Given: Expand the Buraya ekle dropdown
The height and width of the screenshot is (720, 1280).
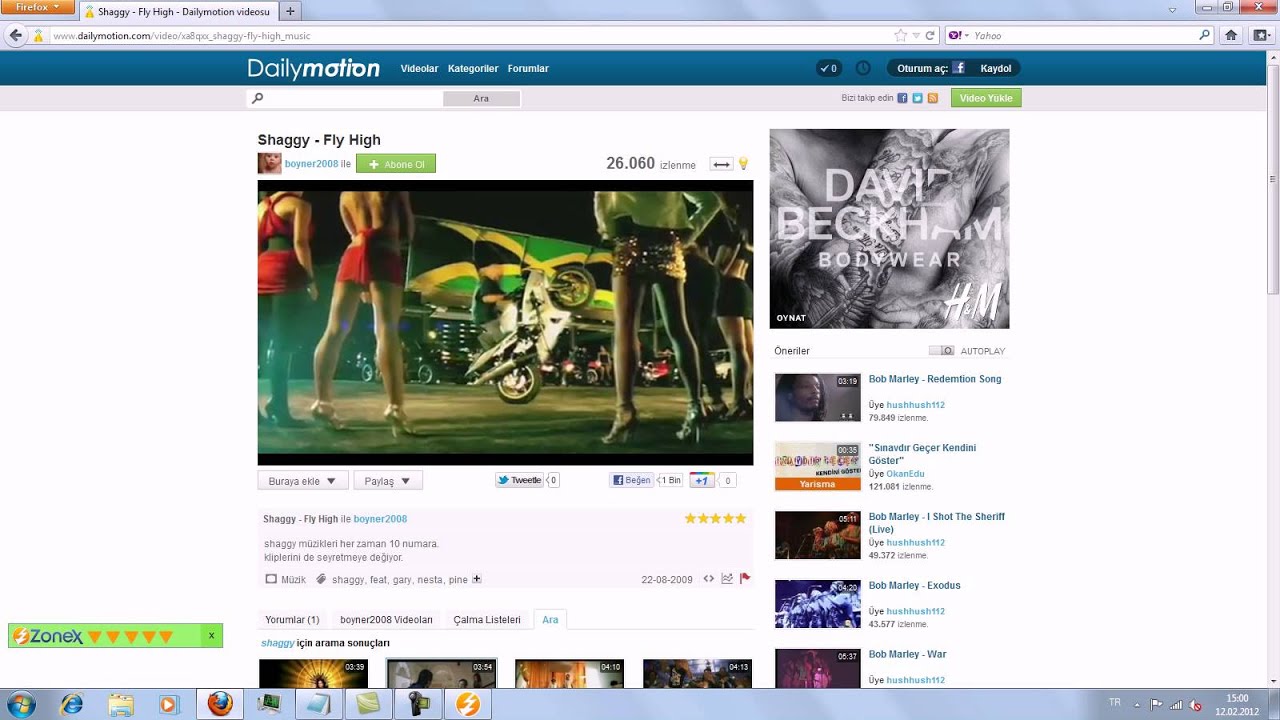Looking at the screenshot, I should 303,481.
